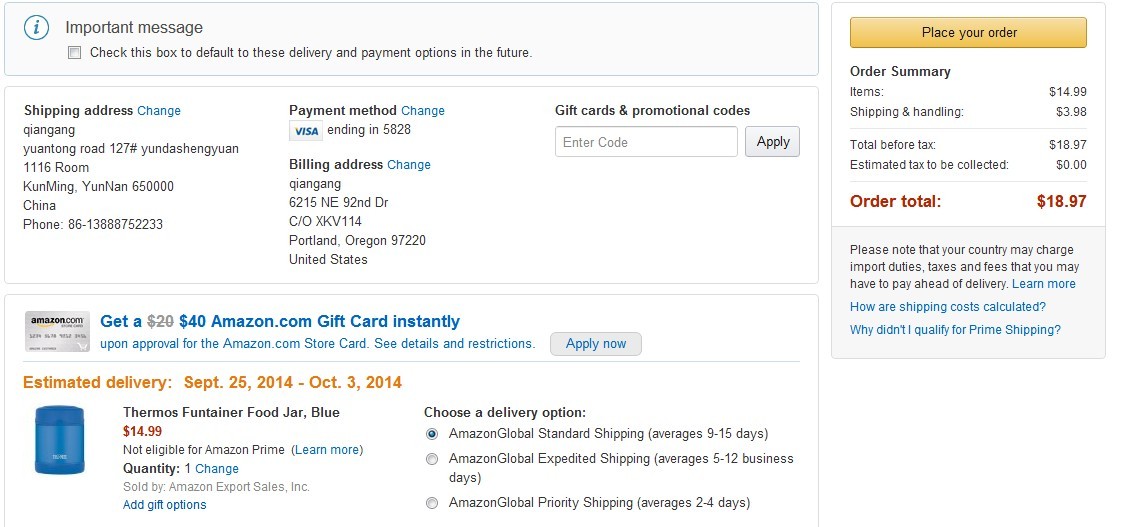This screenshot has width=1136, height=527.
Task: Open Add gift options link
Action: (x=165, y=505)
